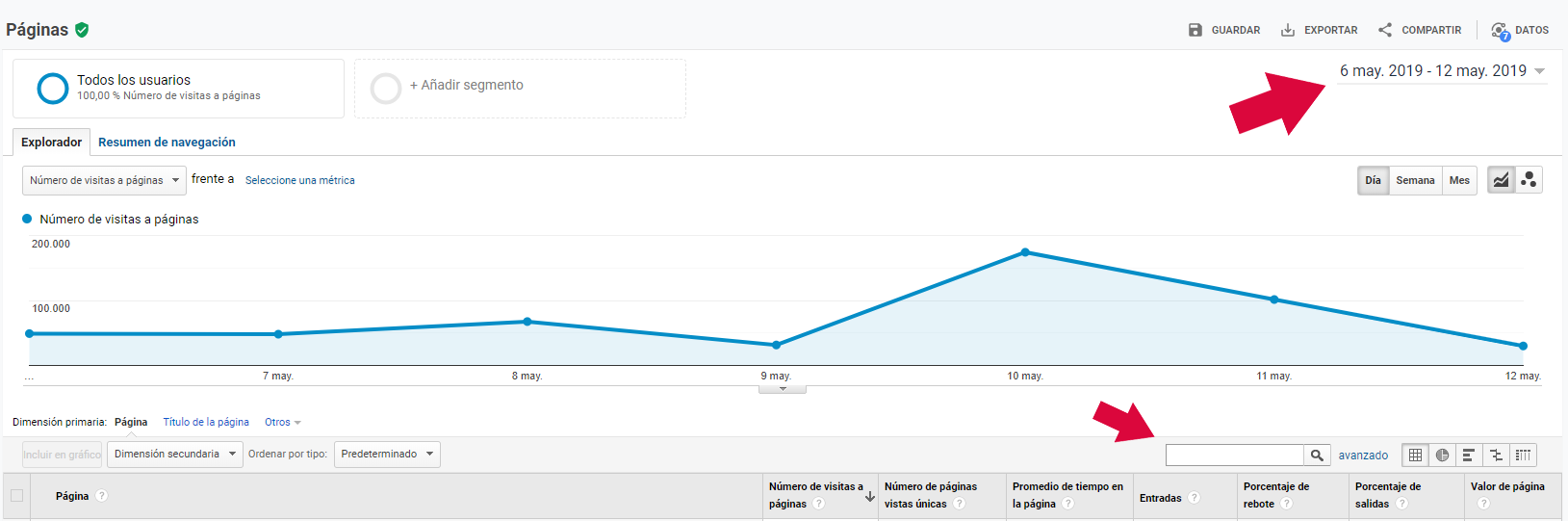The width and height of the screenshot is (1568, 521).
Task: Toggle graph granularity to Semana
Action: pyautogui.click(x=1415, y=180)
